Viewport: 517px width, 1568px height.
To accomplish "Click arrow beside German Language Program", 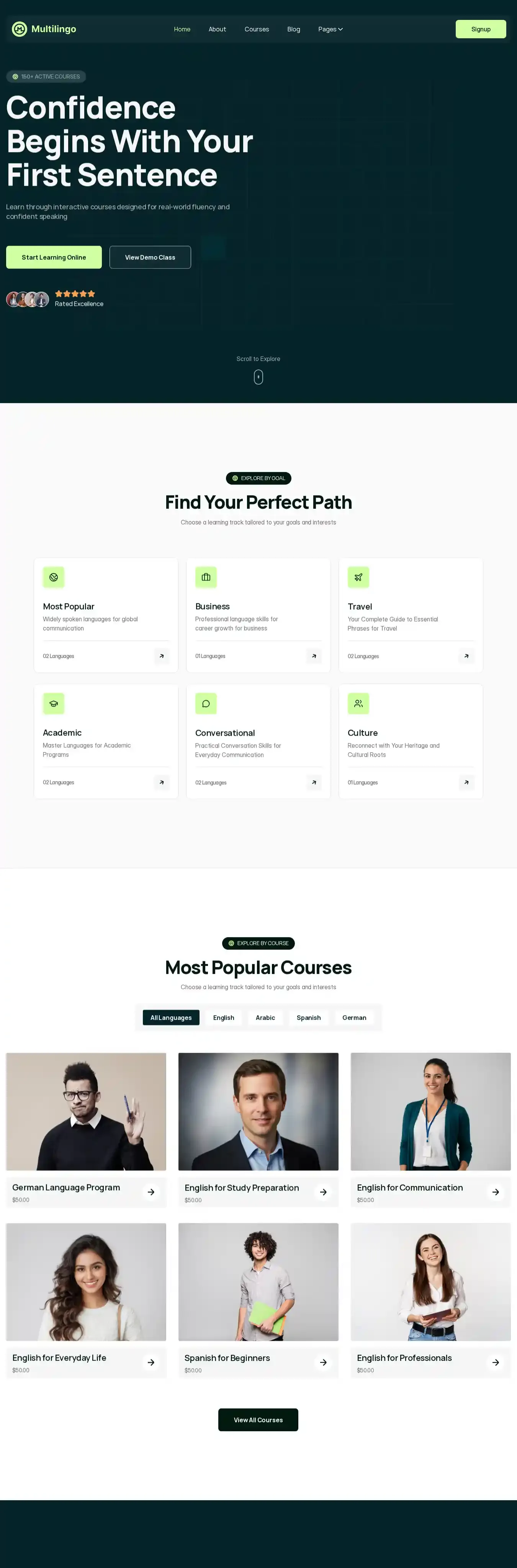I will pos(151,1192).
